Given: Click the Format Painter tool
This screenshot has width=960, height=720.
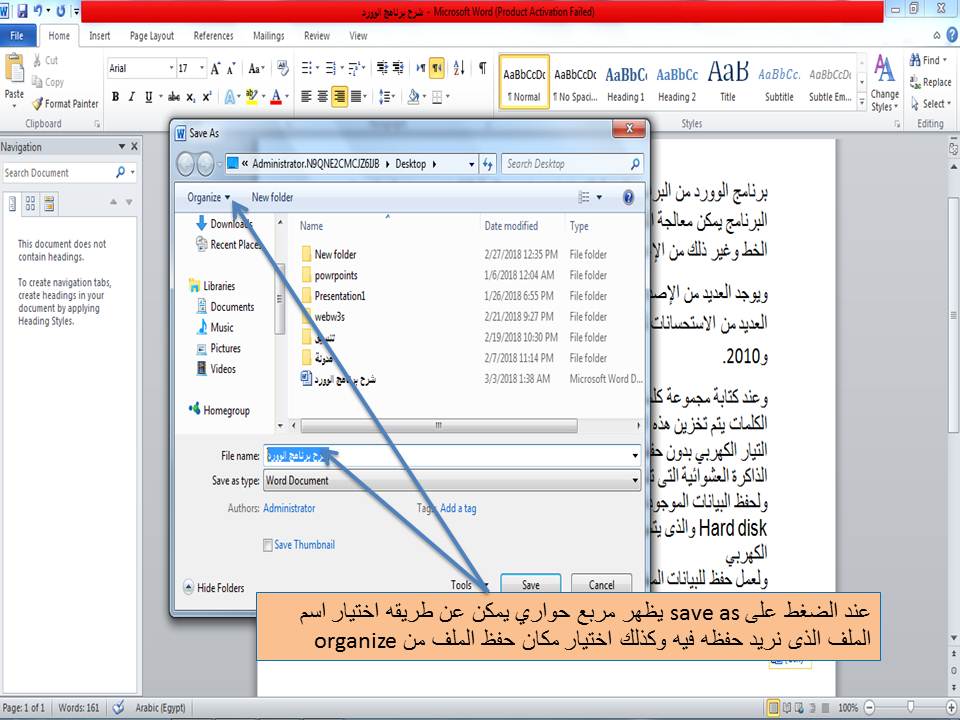Looking at the screenshot, I should pos(66,104).
